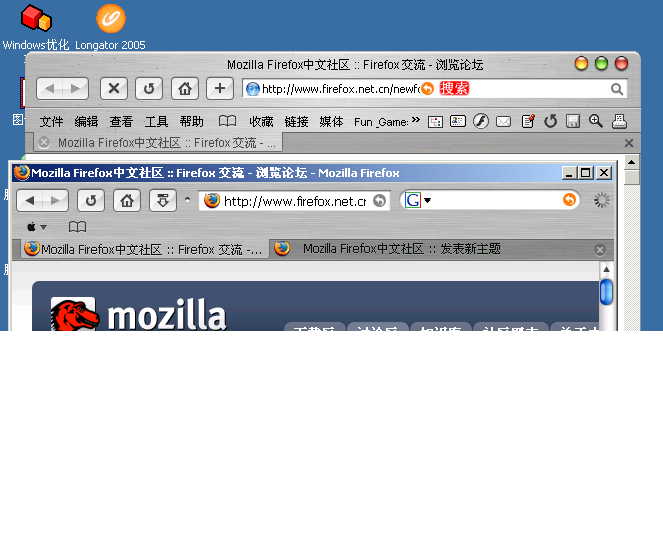Open the 链接 links toolbar item
This screenshot has height=539, width=663.
click(x=296, y=122)
